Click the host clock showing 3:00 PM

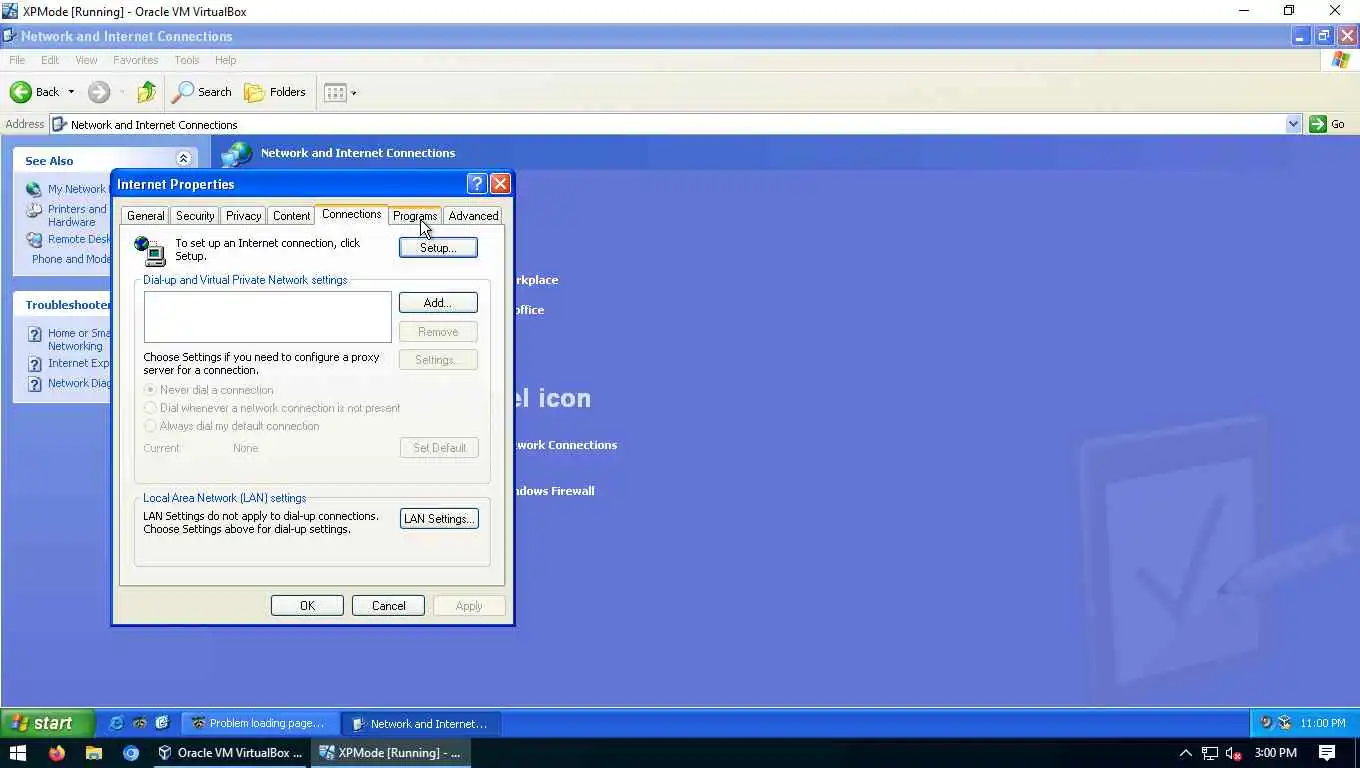tap(1275, 753)
